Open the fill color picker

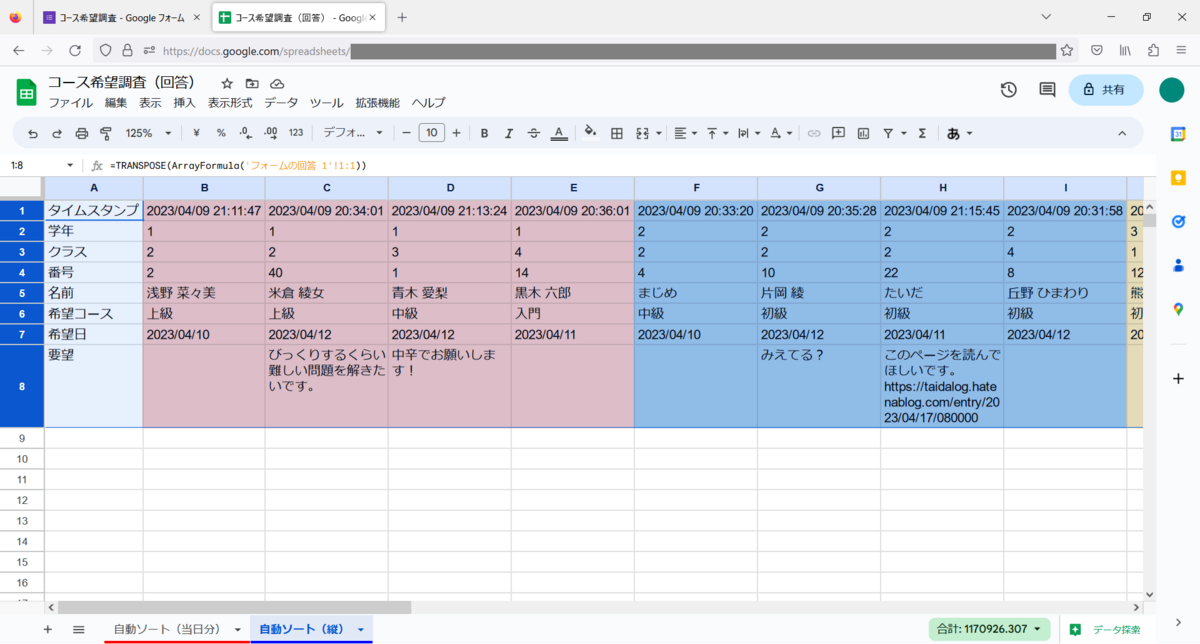click(590, 133)
